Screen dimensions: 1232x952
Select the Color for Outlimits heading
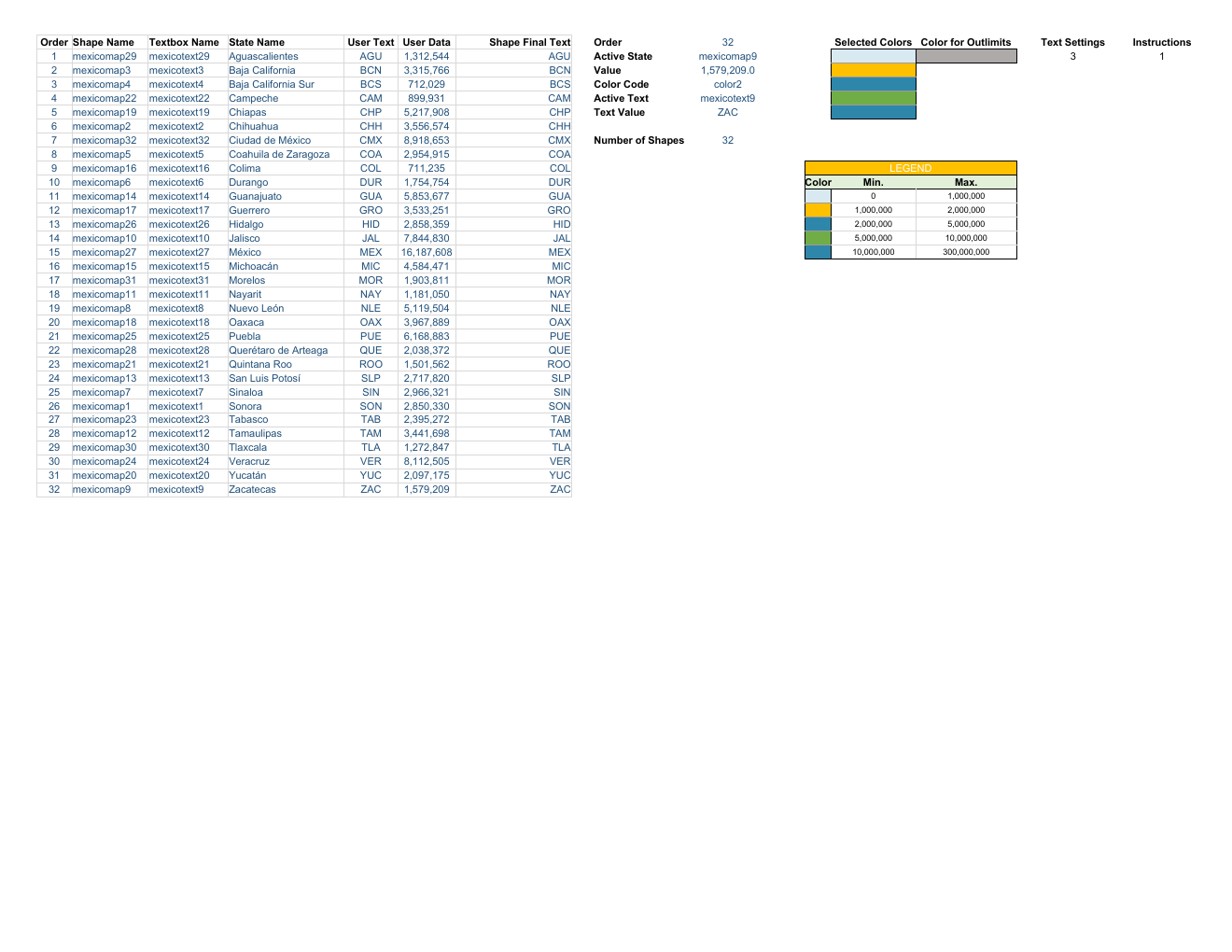(966, 42)
